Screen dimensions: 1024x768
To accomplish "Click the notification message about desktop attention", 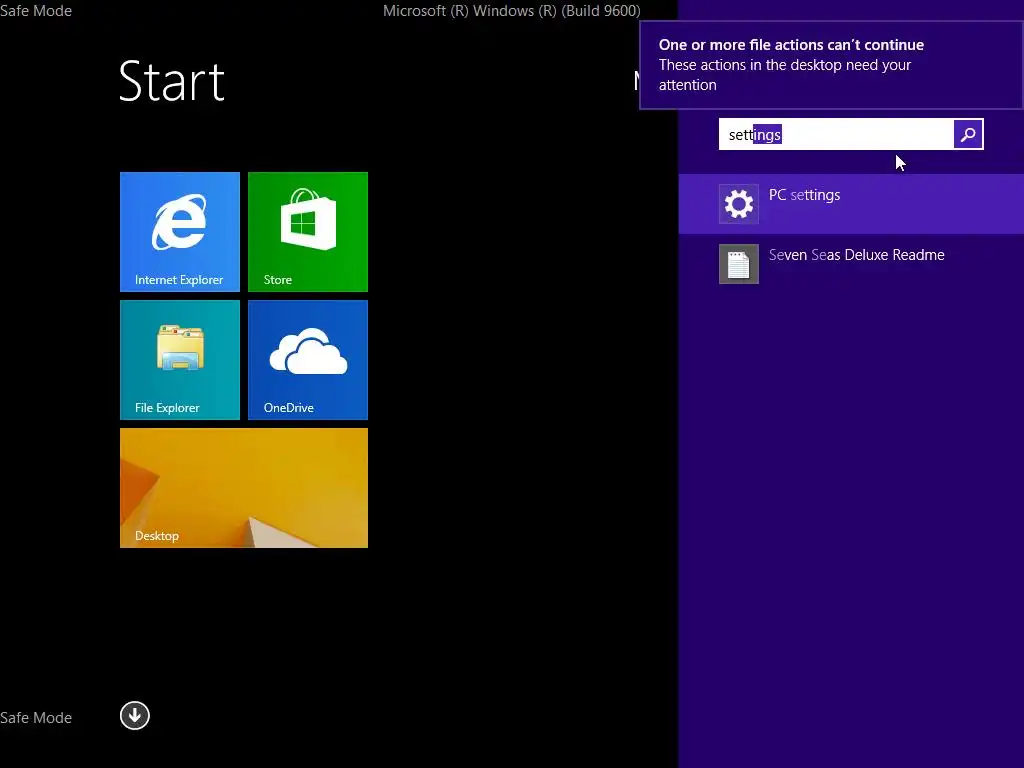I will (784, 75).
